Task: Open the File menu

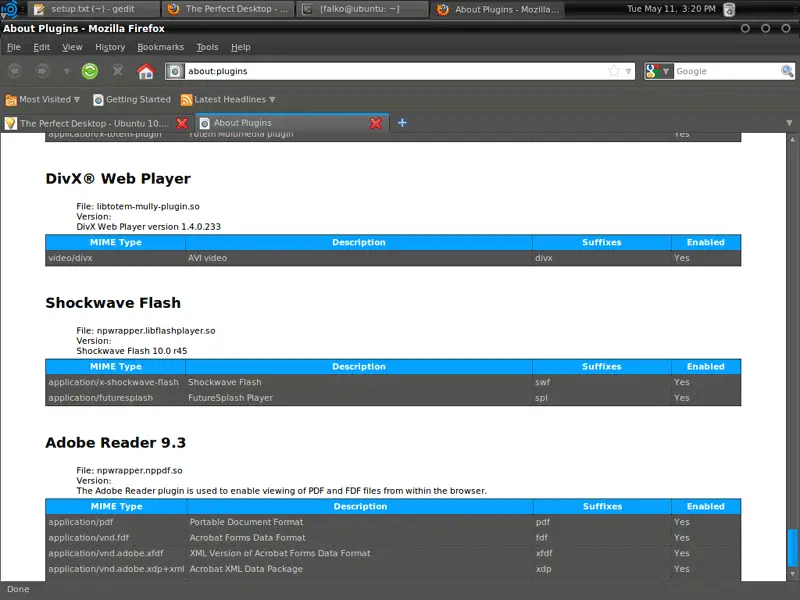Action: (x=14, y=47)
